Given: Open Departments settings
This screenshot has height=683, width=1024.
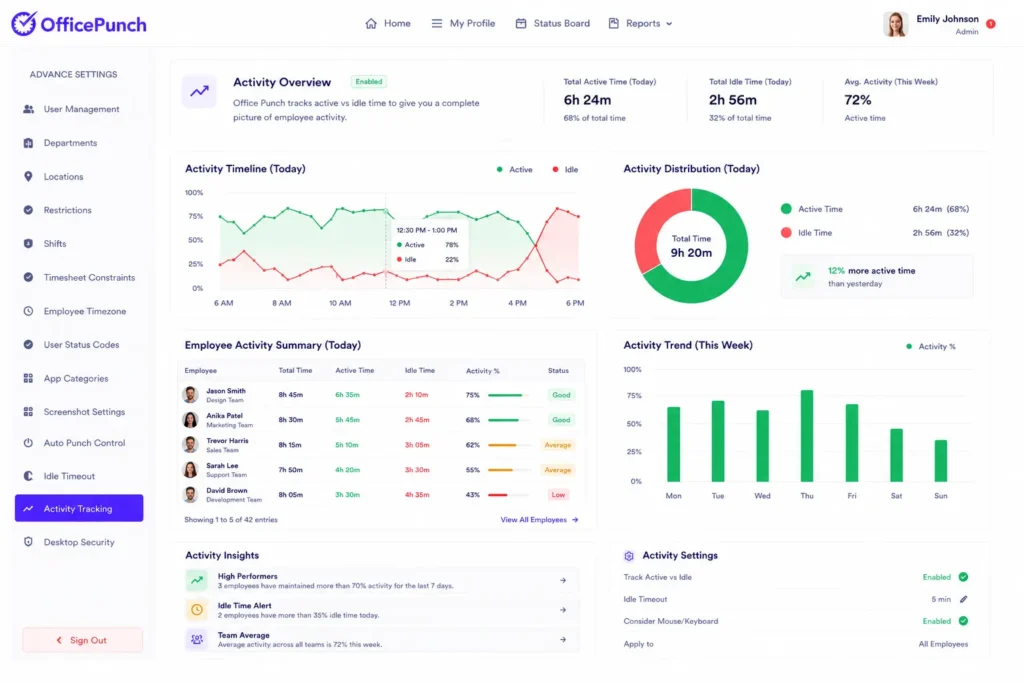Looking at the screenshot, I should [79, 143].
